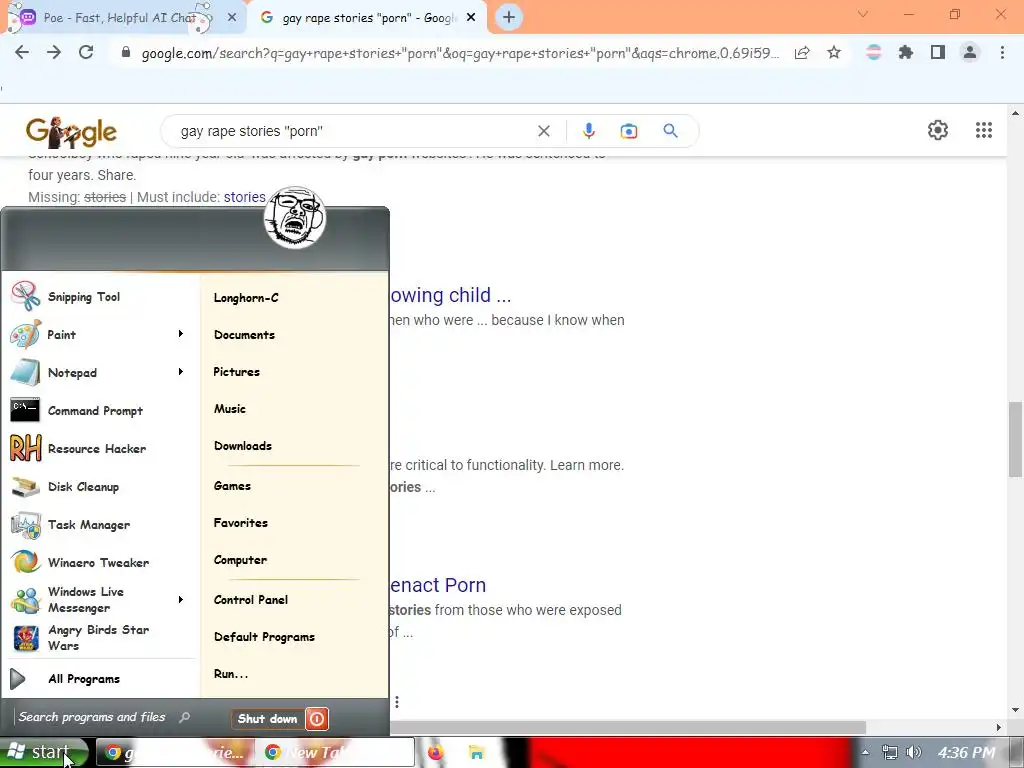Open File Explorer from the taskbar
Image resolution: width=1024 pixels, height=768 pixels.
pos(477,753)
